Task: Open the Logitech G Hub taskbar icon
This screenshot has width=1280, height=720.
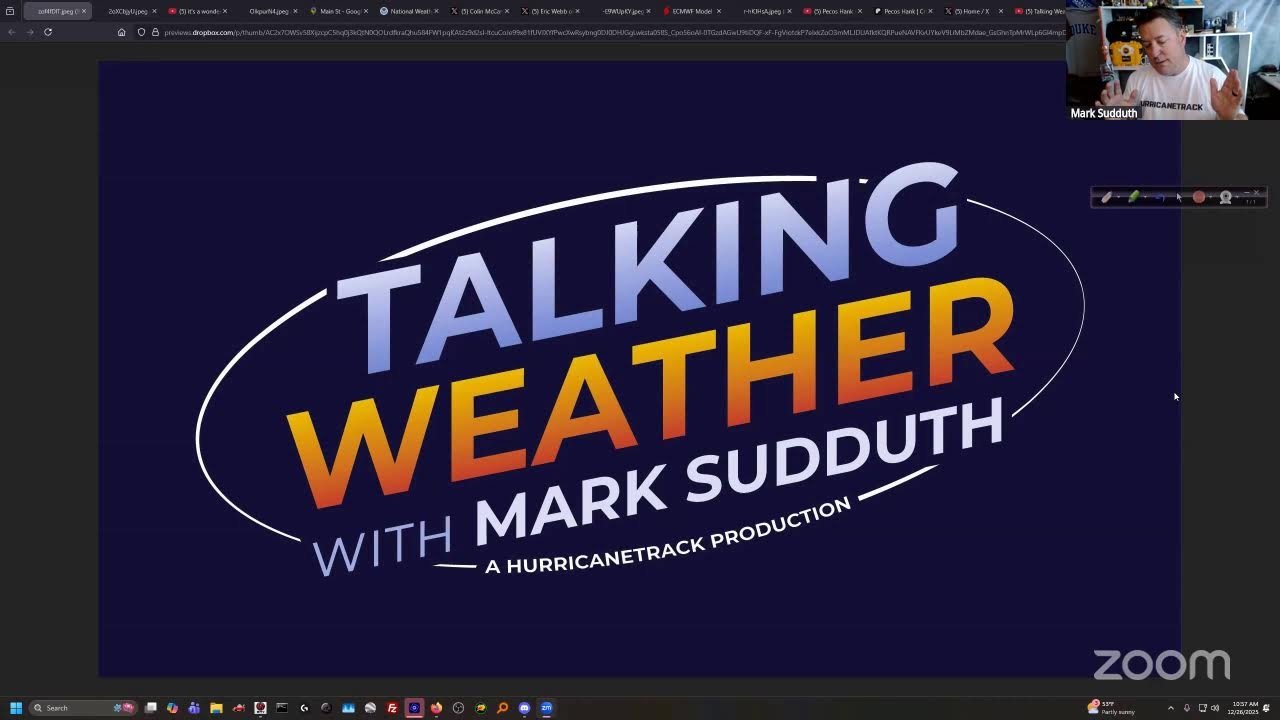Action: point(304,708)
